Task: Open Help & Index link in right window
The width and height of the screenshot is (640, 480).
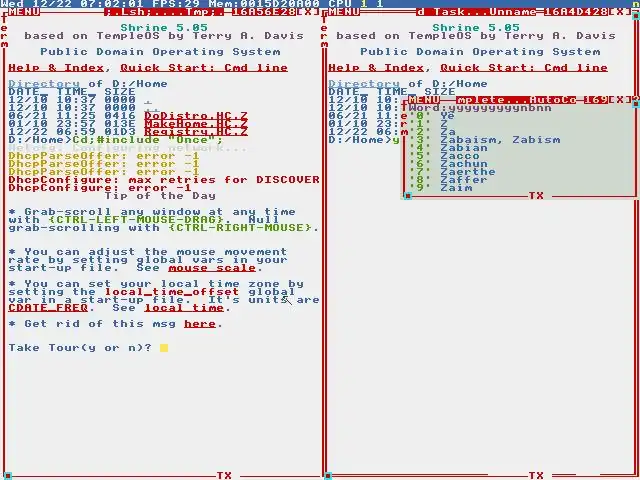Action: pyautogui.click(x=376, y=68)
